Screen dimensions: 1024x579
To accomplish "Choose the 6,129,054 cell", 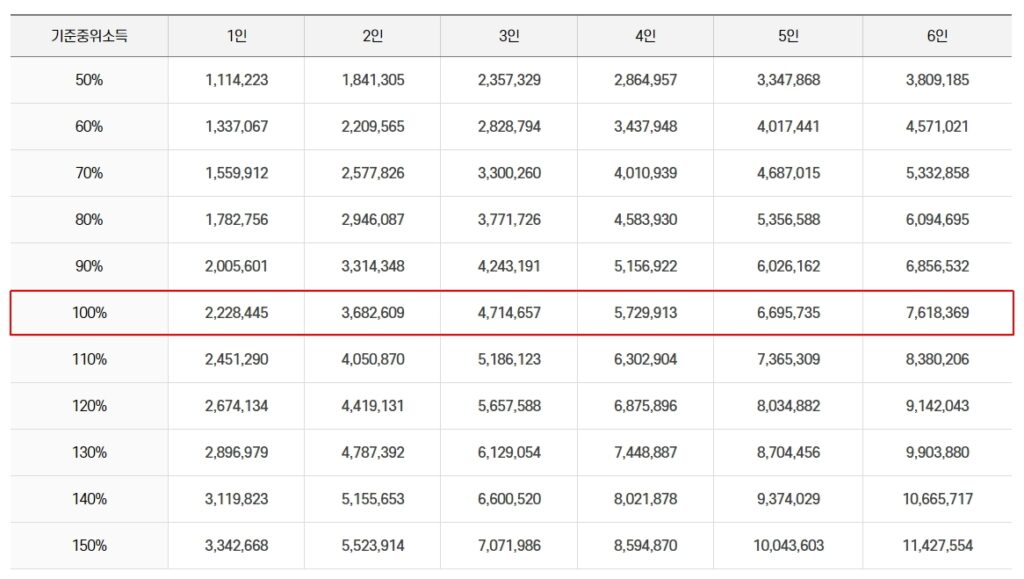I will tap(509, 452).
